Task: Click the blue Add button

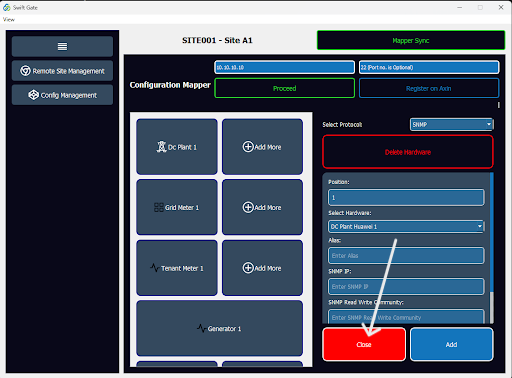Action: 452,344
